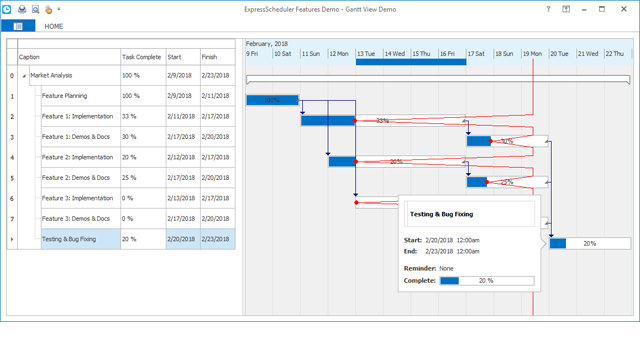Open the help question mark icon
This screenshot has width=640, height=360.
point(548,9)
